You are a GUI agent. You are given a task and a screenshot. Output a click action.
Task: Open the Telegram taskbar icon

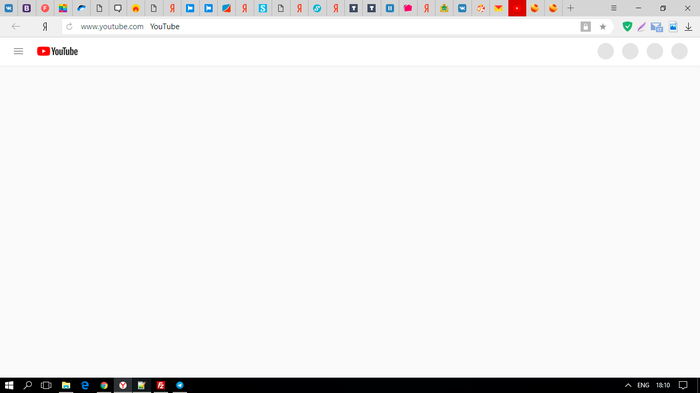coord(180,385)
